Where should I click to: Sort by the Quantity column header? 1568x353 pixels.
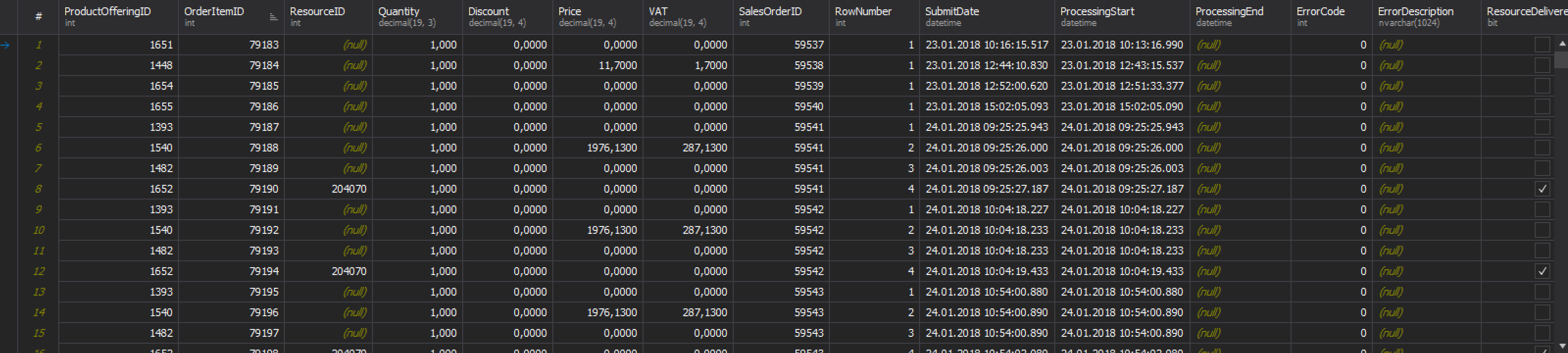[x=417, y=17]
